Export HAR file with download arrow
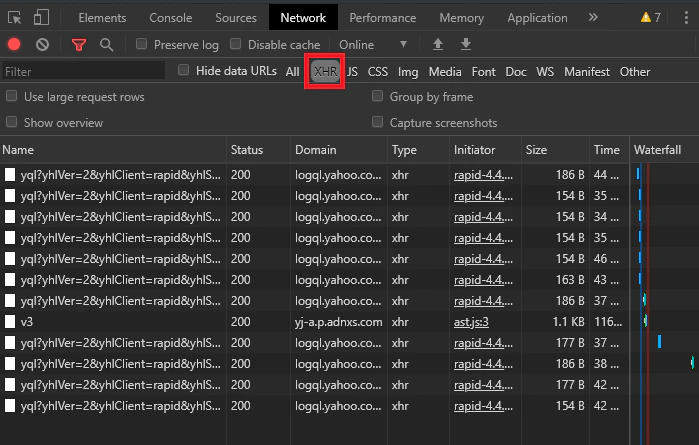The width and height of the screenshot is (699, 445). tap(465, 44)
